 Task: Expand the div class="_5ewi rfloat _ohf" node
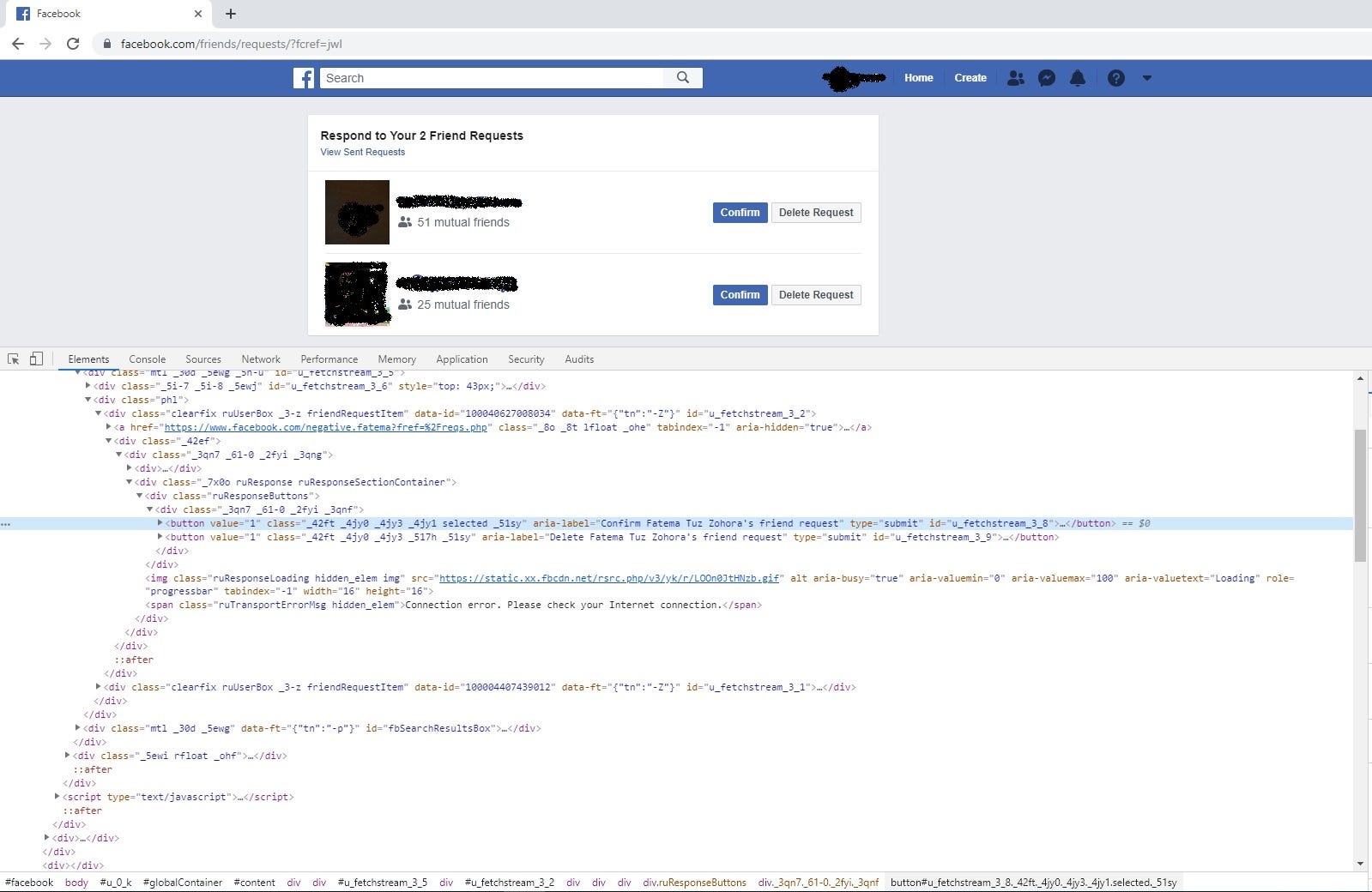click(x=67, y=756)
